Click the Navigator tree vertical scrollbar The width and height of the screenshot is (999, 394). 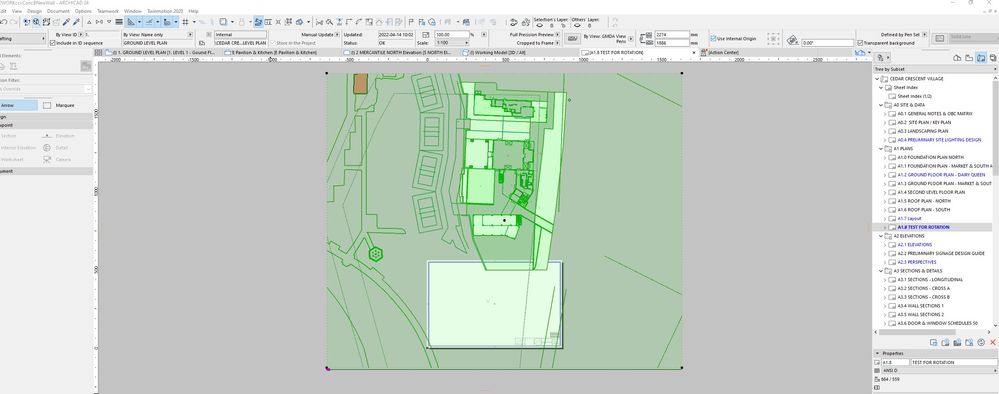995,128
